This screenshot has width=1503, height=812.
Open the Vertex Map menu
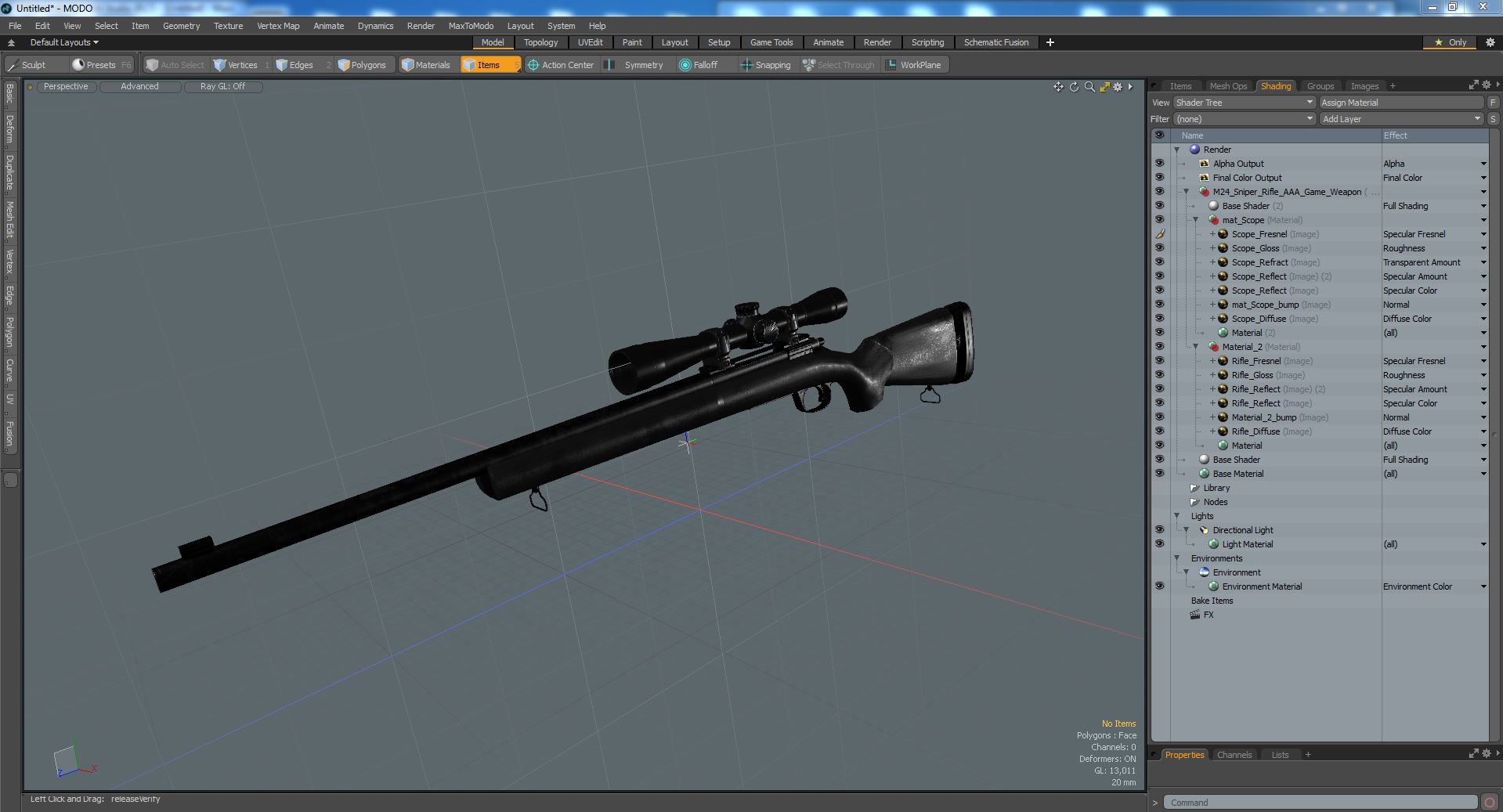tap(278, 26)
